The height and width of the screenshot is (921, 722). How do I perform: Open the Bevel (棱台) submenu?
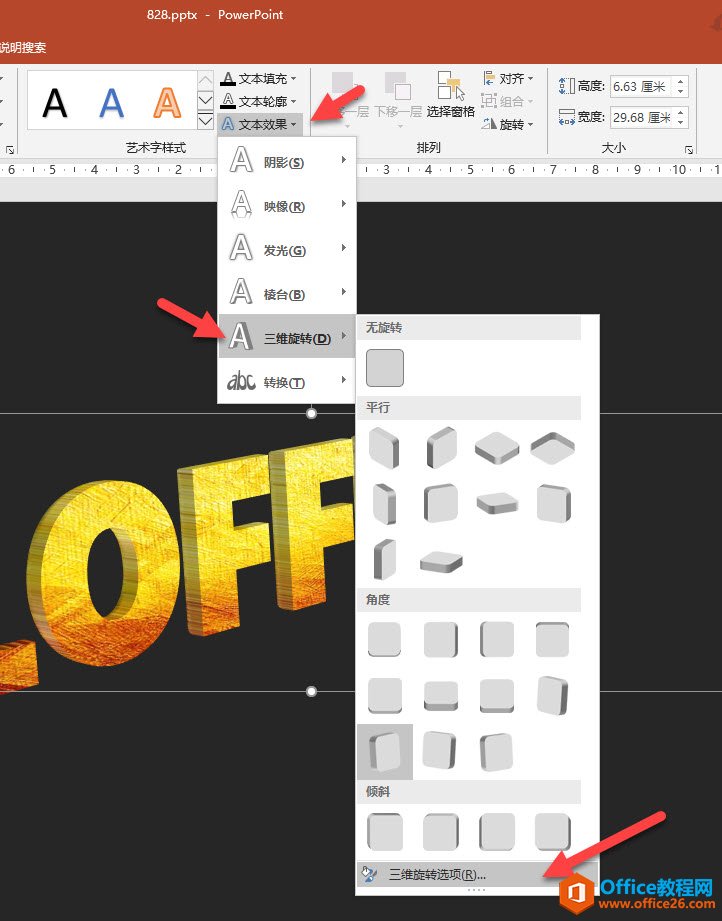pyautogui.click(x=287, y=293)
